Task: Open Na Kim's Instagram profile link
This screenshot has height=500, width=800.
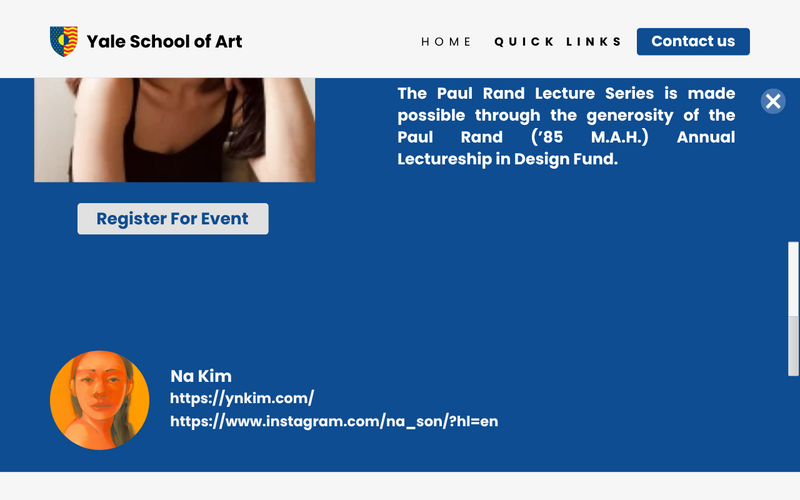Action: click(334, 421)
